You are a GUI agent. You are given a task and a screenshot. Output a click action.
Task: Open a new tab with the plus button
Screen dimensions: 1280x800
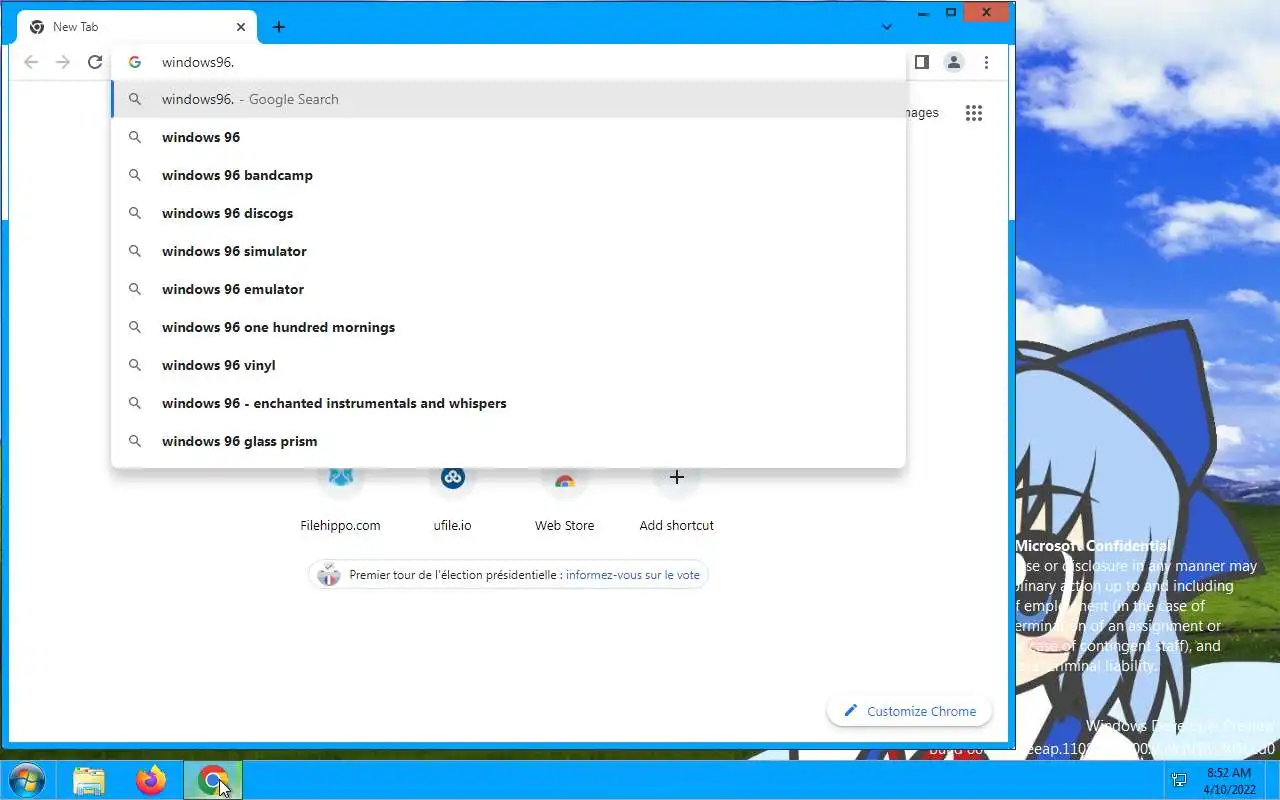tap(279, 27)
